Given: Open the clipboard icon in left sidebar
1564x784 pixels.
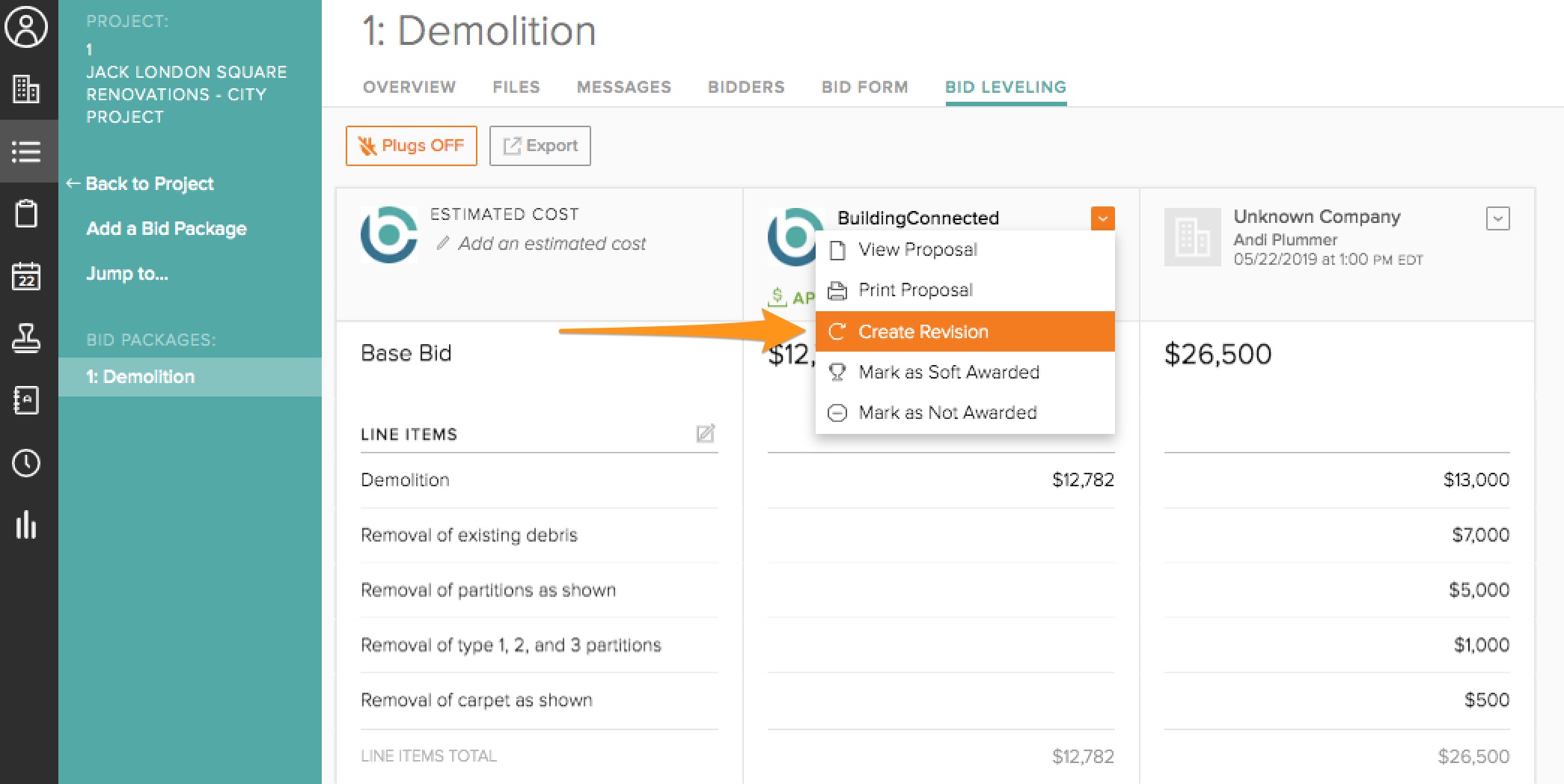Looking at the screenshot, I should tap(27, 214).
